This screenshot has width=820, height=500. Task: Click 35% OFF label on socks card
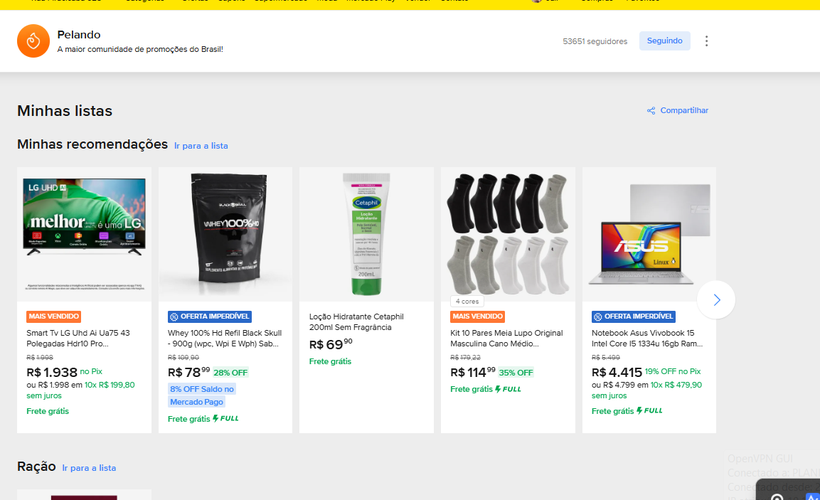[516, 373]
